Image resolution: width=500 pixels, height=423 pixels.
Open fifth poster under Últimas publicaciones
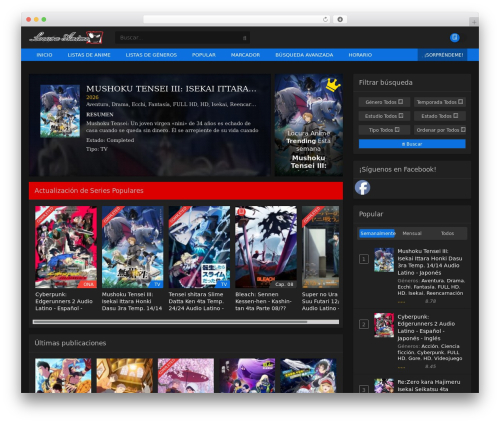pos(308,376)
